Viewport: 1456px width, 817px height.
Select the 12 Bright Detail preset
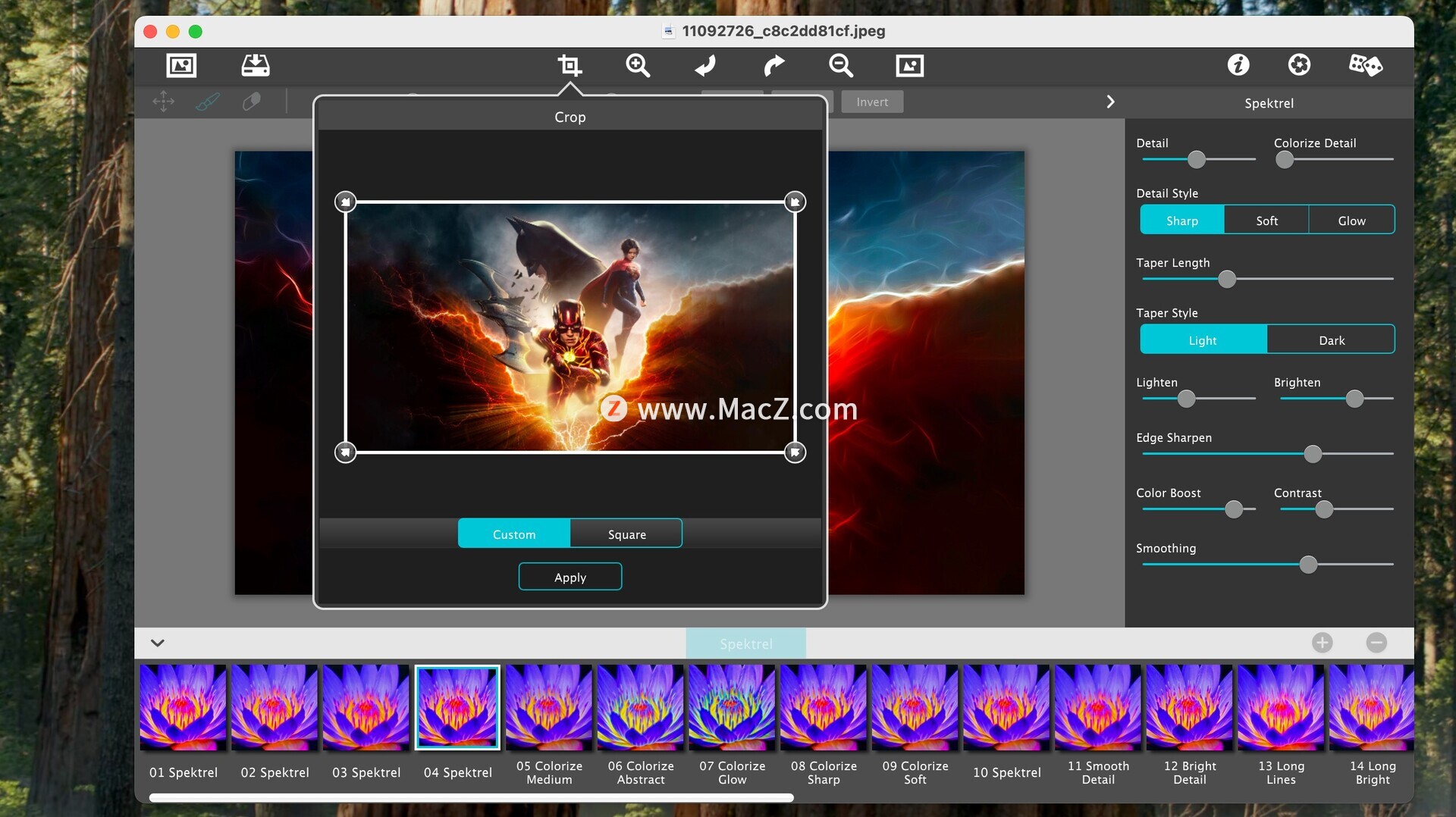(1189, 707)
